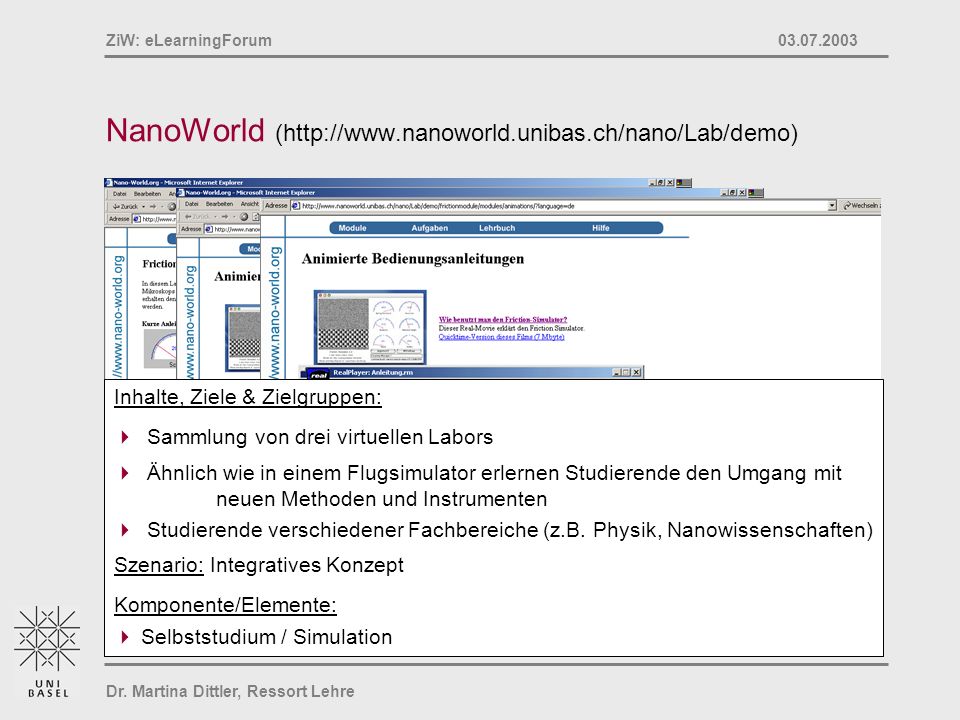
Task: Click the date 03.07.2003 in header
Action: 817,40
